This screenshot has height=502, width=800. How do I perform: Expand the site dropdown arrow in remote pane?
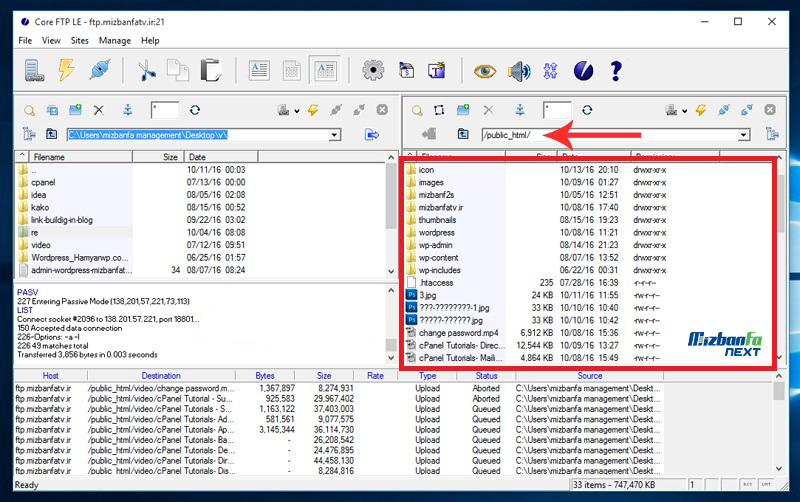click(685, 111)
